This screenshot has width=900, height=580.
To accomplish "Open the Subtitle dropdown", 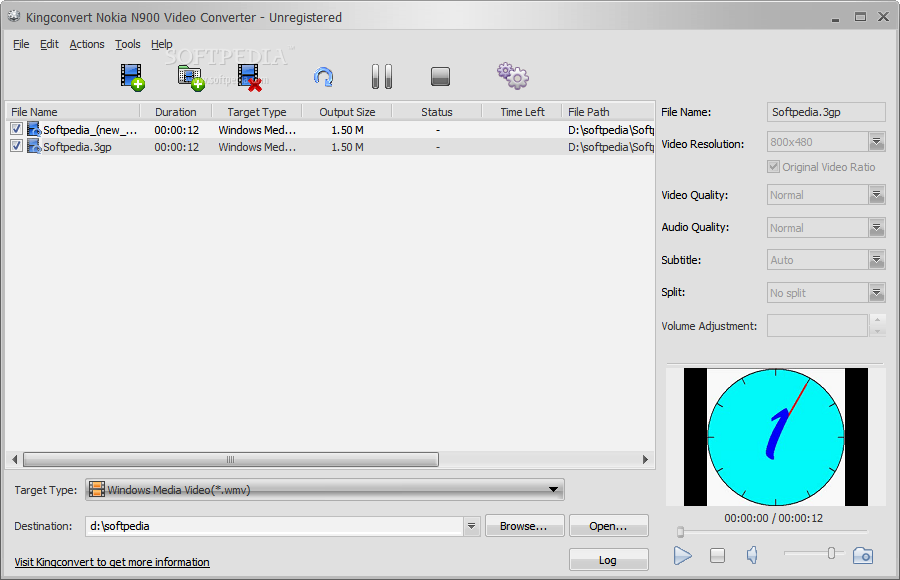I will tap(876, 260).
